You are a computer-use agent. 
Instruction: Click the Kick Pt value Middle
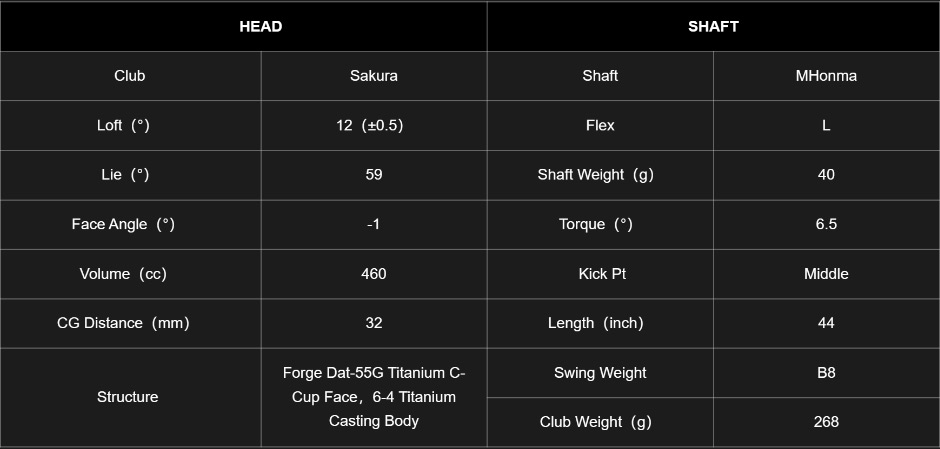point(826,274)
